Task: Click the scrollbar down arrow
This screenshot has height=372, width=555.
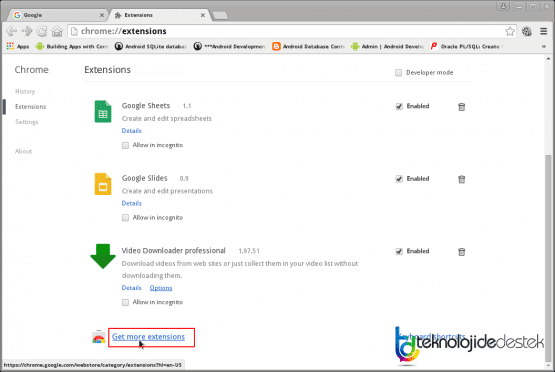Action: [548, 366]
